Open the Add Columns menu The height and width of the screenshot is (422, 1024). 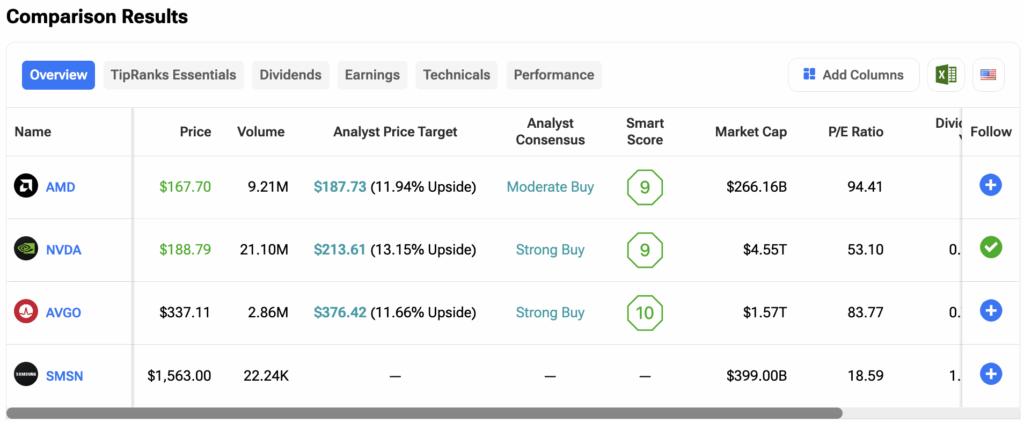[x=853, y=75]
